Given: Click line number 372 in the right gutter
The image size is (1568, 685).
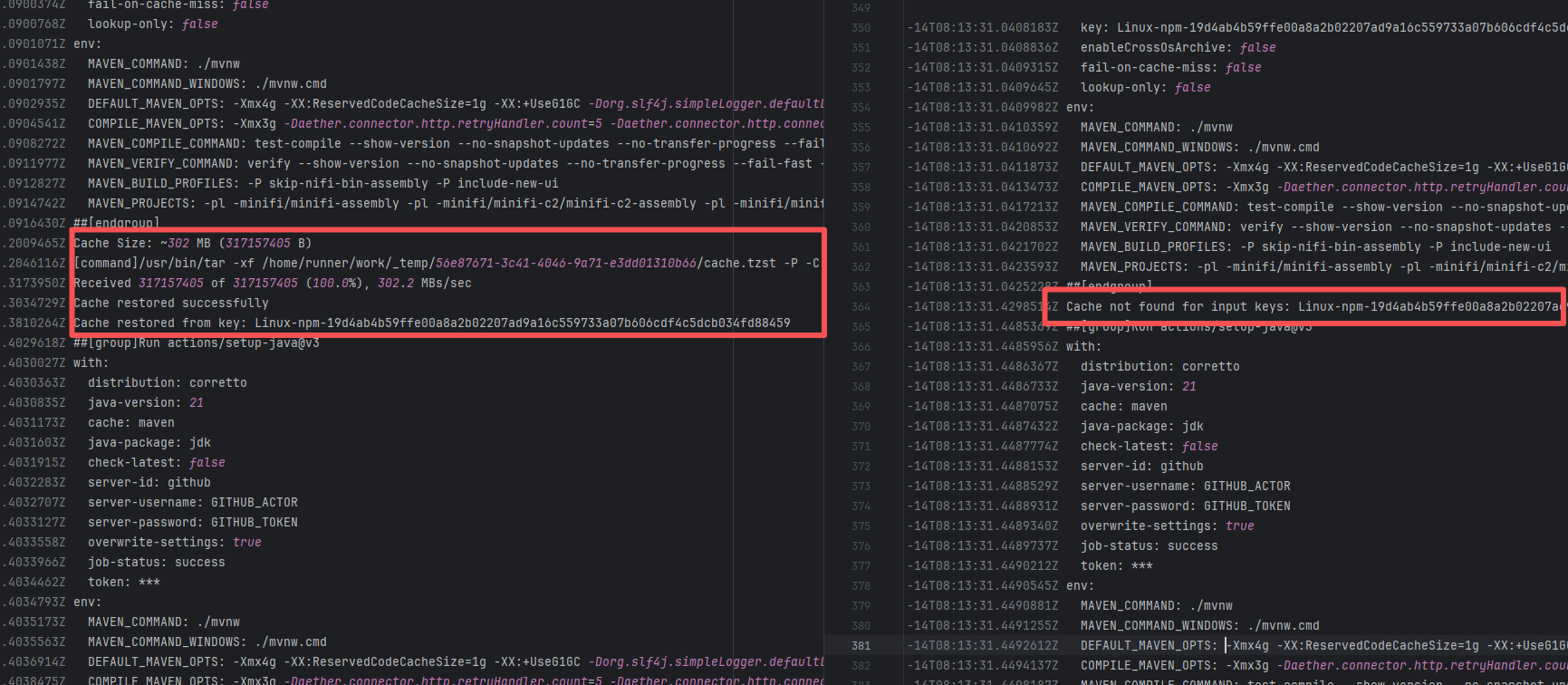Looking at the screenshot, I should click(x=861, y=467).
